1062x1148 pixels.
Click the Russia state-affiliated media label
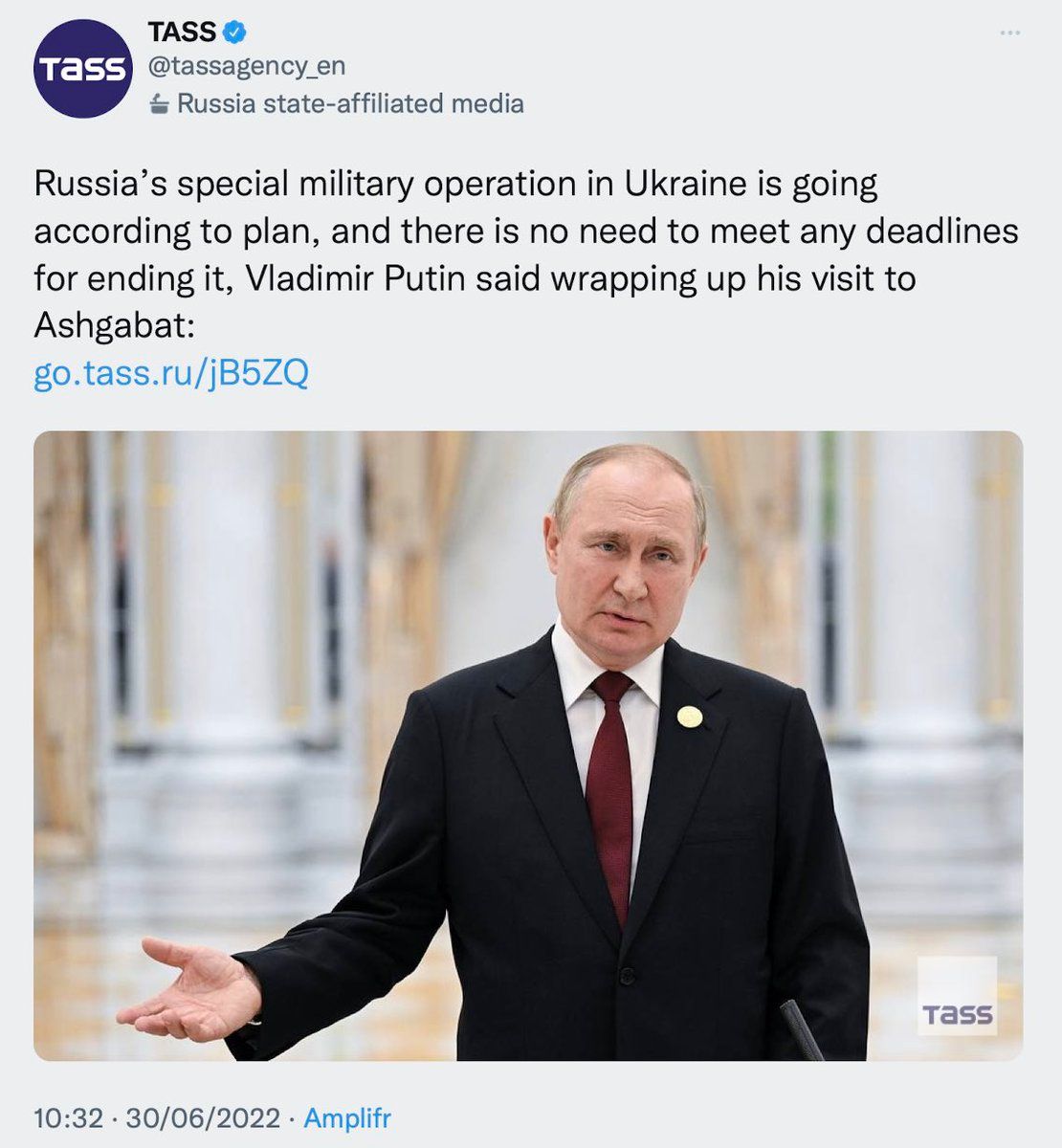pyautogui.click(x=350, y=103)
